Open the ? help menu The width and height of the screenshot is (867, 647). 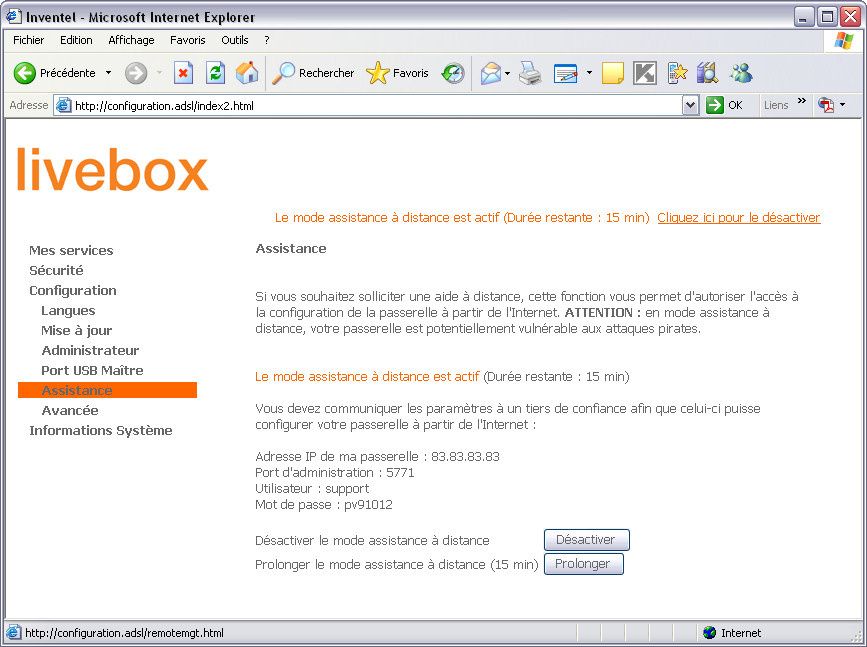coord(267,40)
